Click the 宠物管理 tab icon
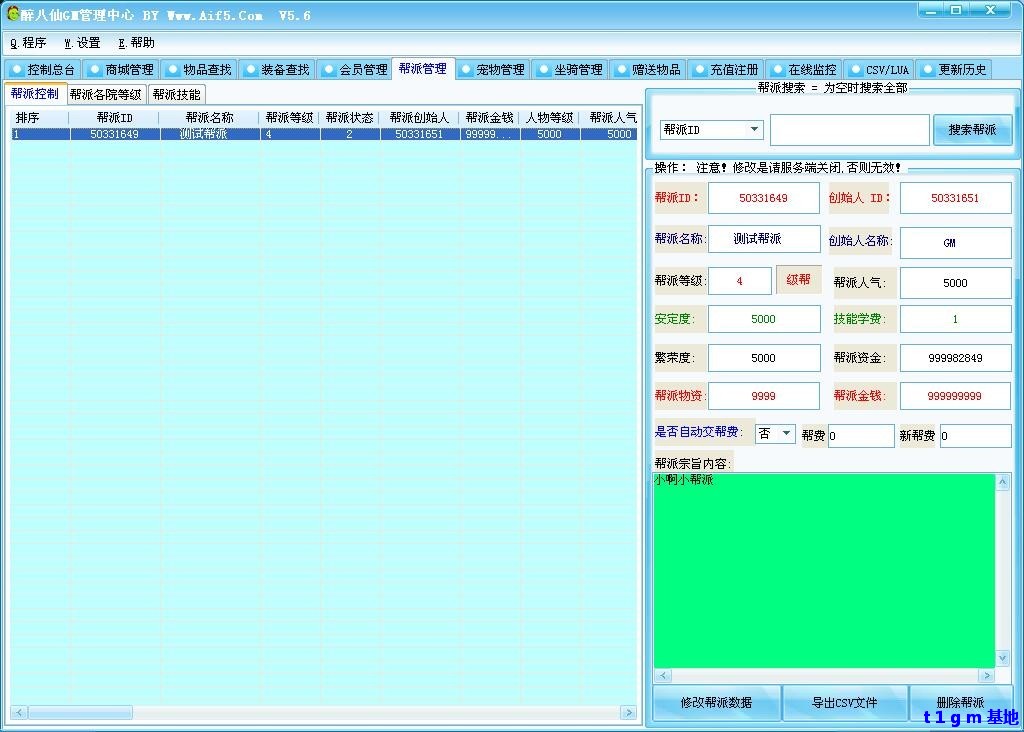The height and width of the screenshot is (732, 1024). pos(468,69)
